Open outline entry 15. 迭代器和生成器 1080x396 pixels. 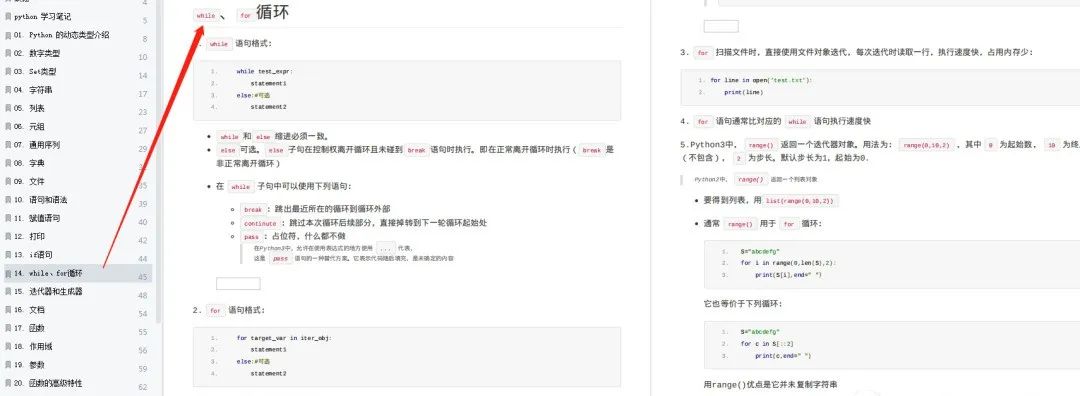[x=48, y=291]
